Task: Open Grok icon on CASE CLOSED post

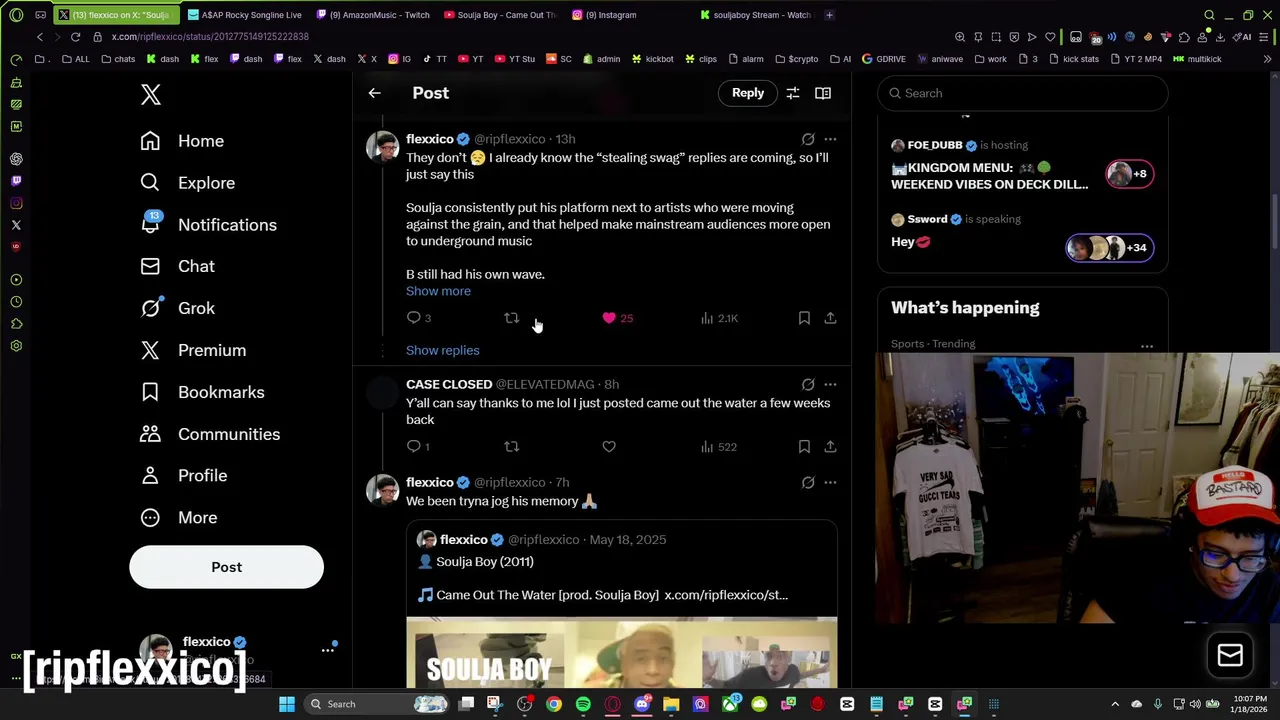Action: pyautogui.click(x=808, y=384)
